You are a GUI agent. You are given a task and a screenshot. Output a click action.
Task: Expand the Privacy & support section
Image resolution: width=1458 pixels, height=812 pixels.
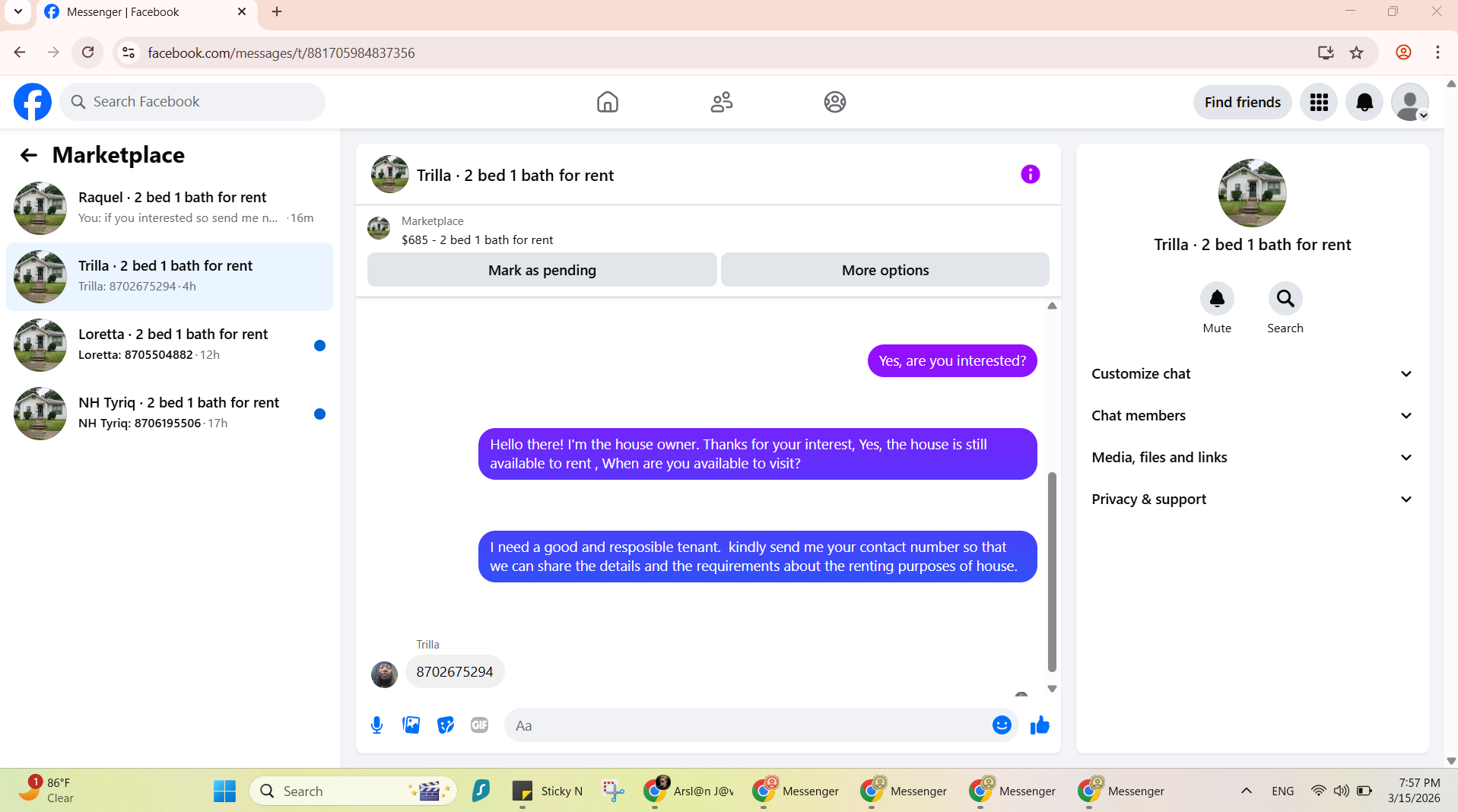1252,500
